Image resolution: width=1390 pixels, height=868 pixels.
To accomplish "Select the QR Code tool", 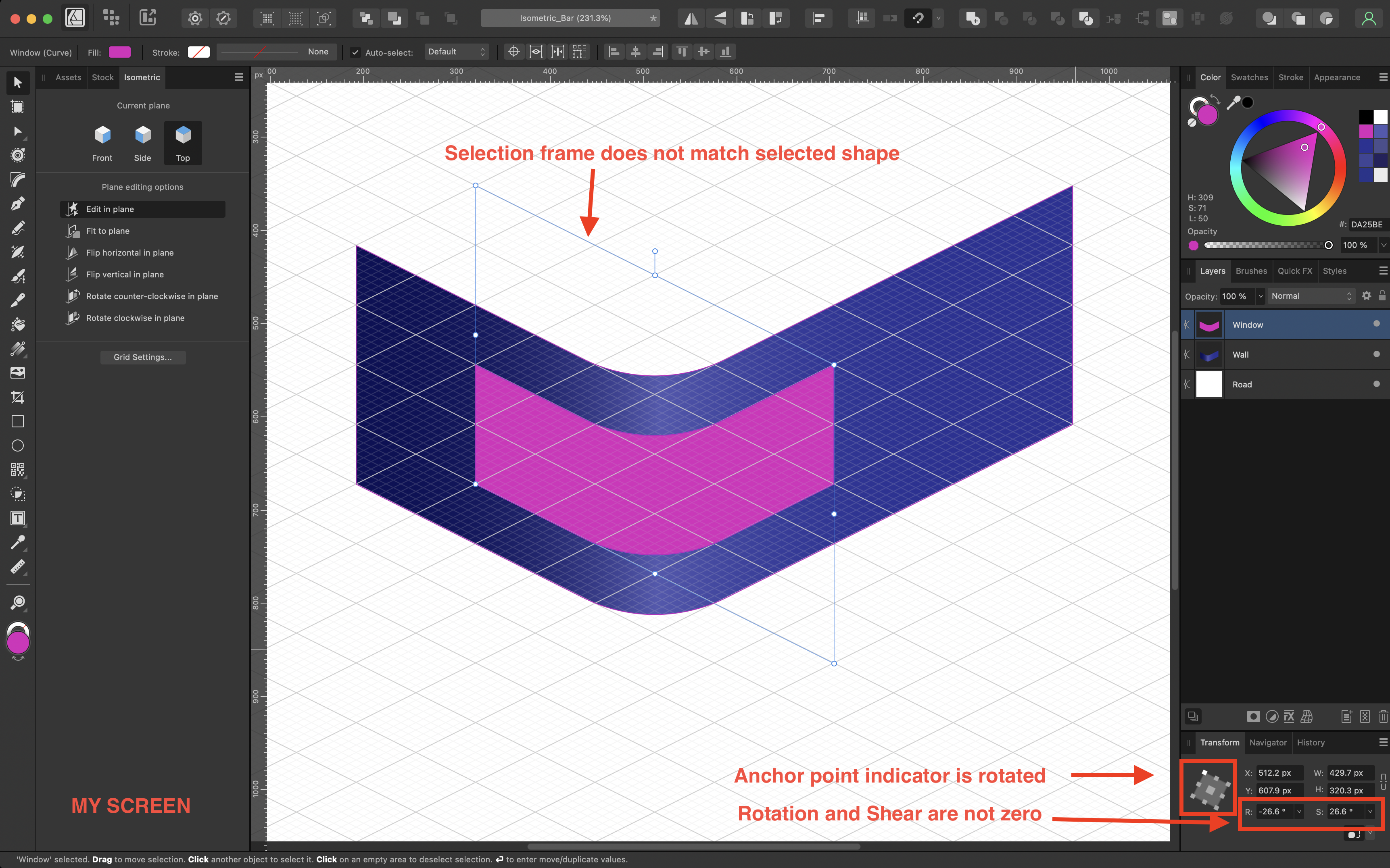I will [x=18, y=470].
